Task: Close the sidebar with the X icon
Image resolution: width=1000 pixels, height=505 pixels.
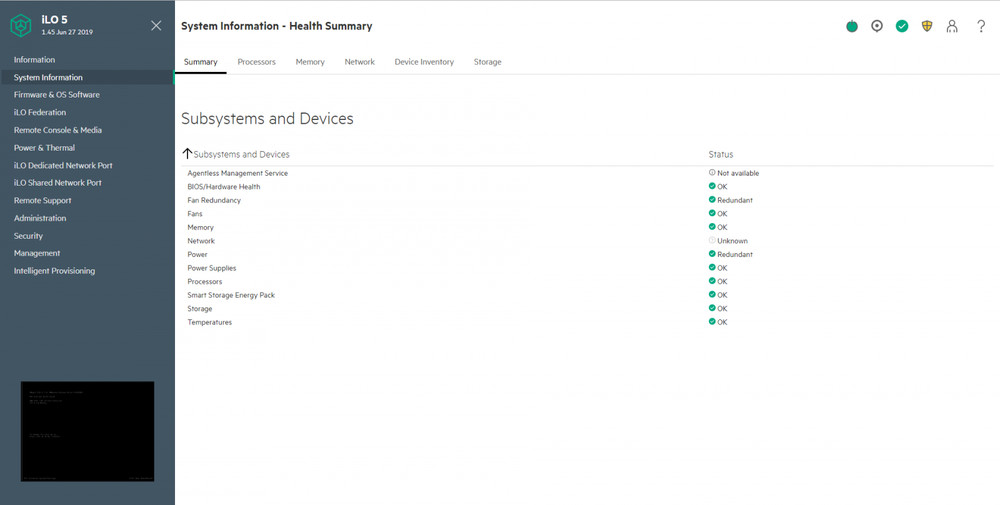Action: pyautogui.click(x=156, y=26)
